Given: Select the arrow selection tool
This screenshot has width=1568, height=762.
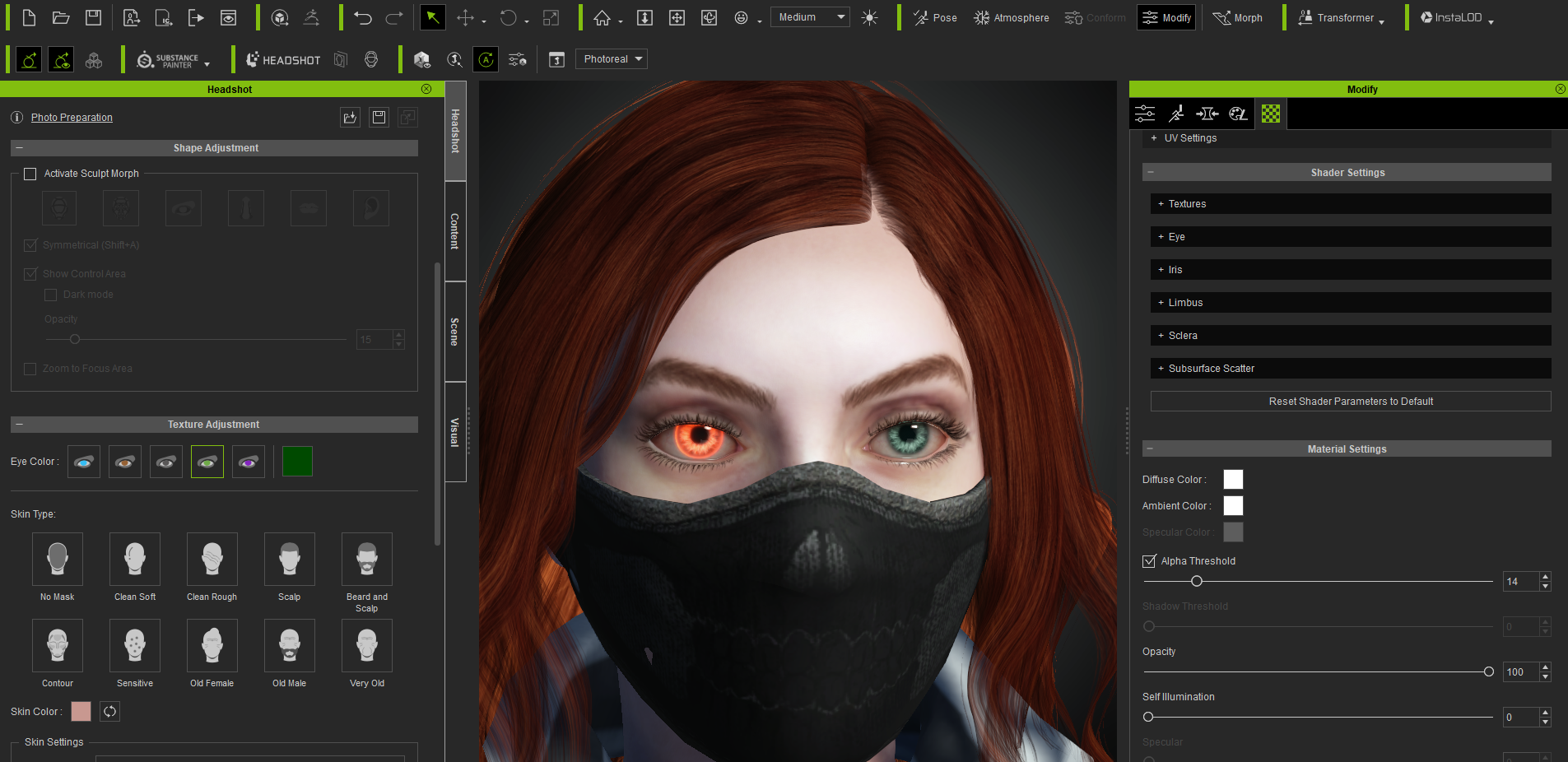Looking at the screenshot, I should (x=432, y=17).
